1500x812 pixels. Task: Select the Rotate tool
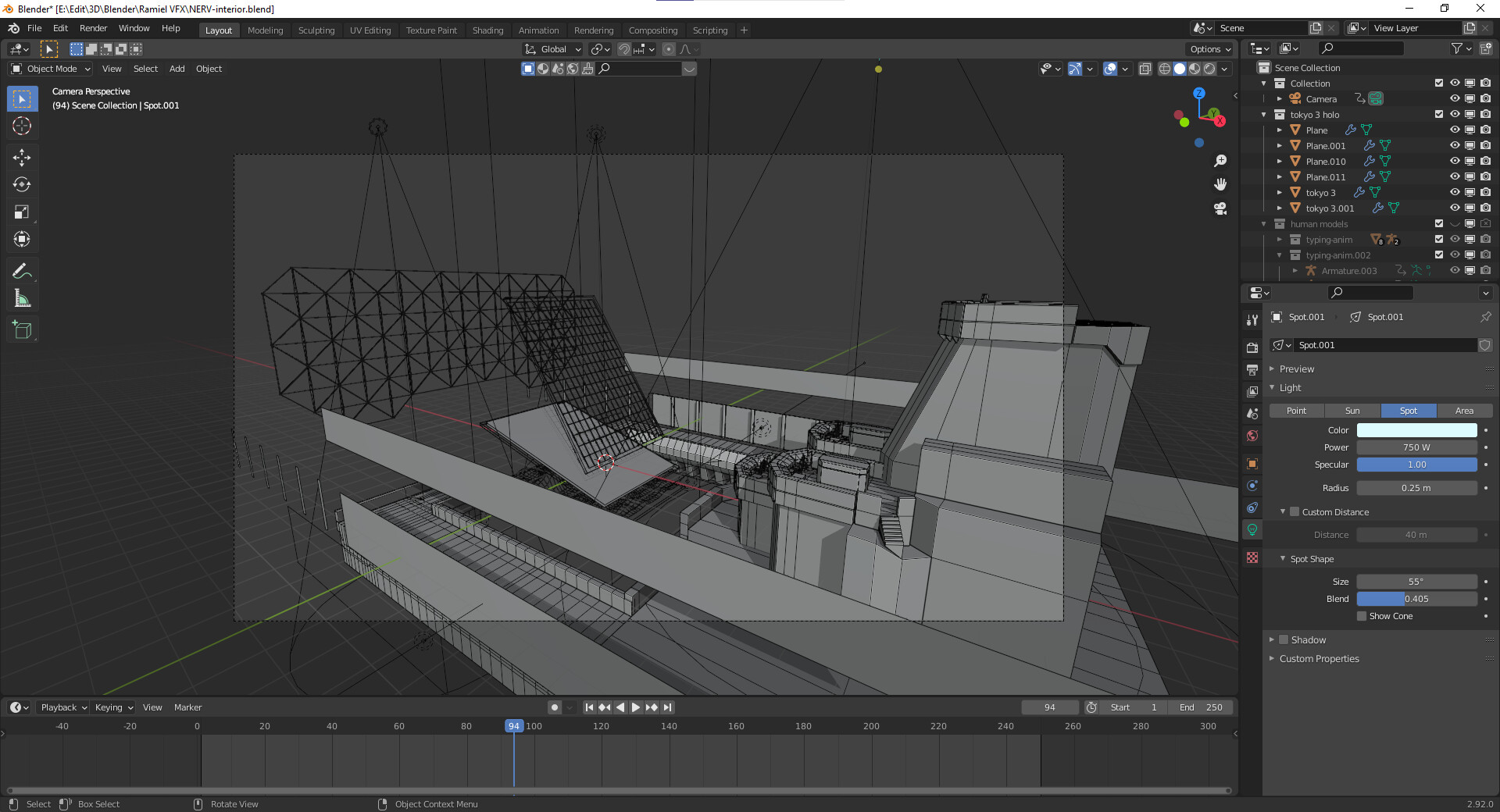22,185
